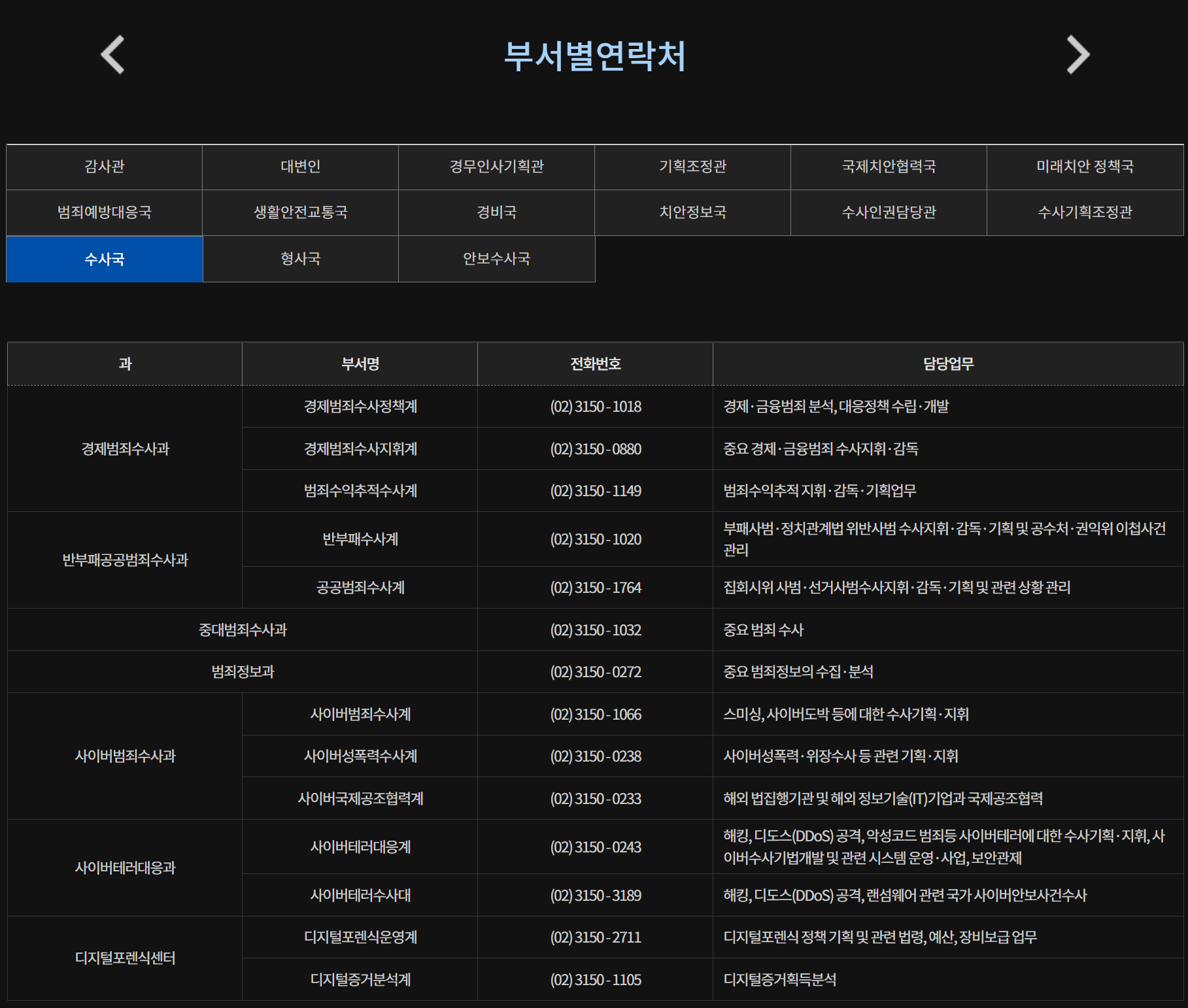Choose the 수사기획조정관 tab
The image size is (1188, 1008).
click(x=1085, y=212)
